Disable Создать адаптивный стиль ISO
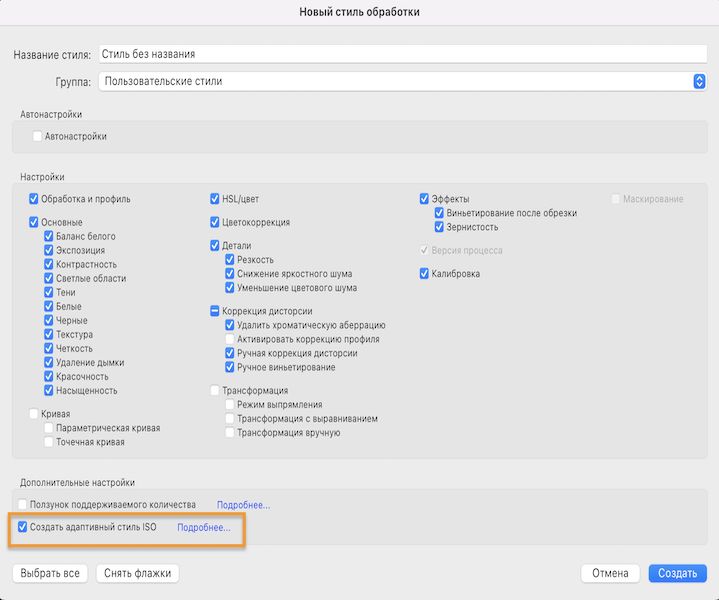This screenshot has width=719, height=600. (x=23, y=527)
